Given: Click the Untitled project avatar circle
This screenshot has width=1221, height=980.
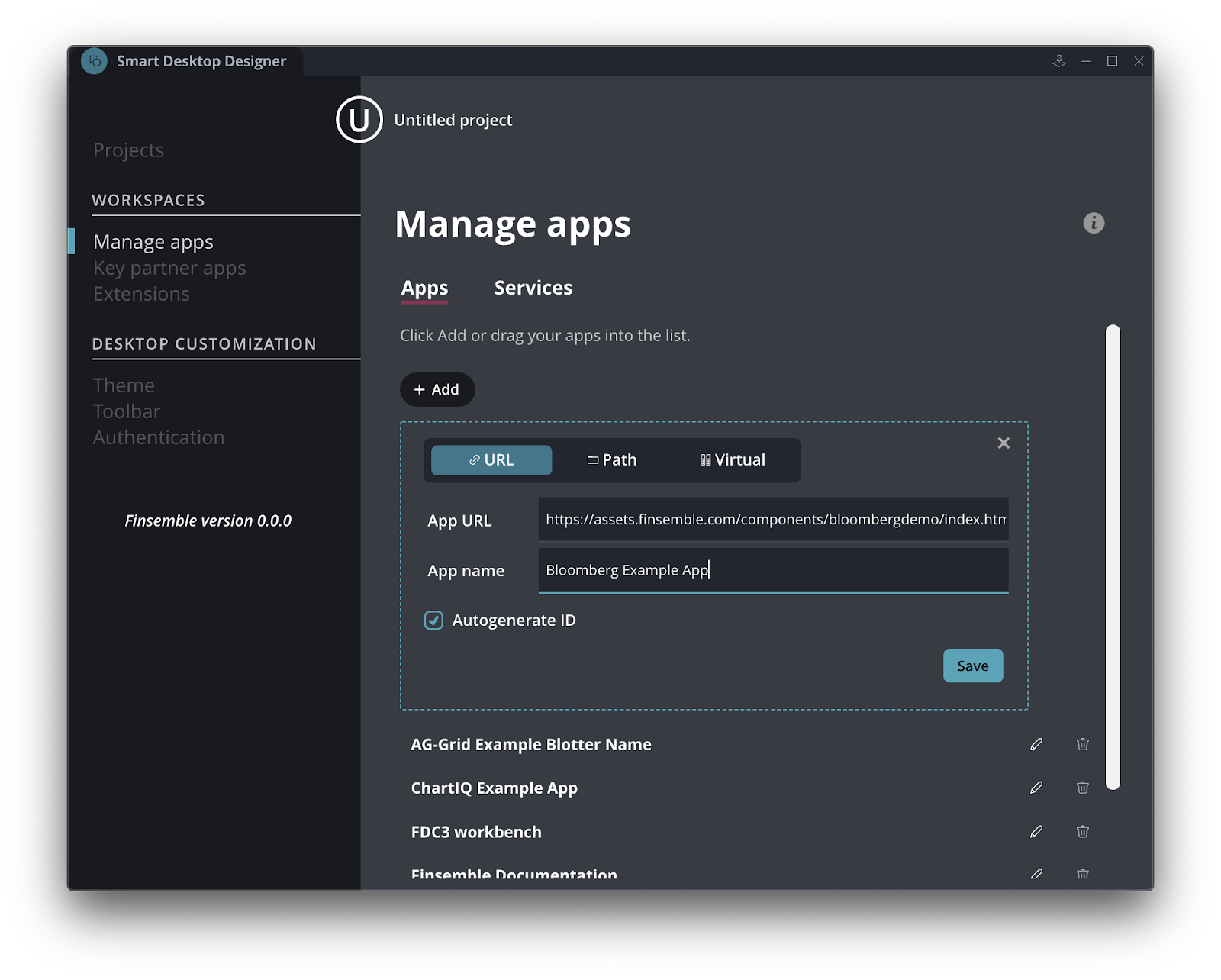Looking at the screenshot, I should click(x=359, y=119).
